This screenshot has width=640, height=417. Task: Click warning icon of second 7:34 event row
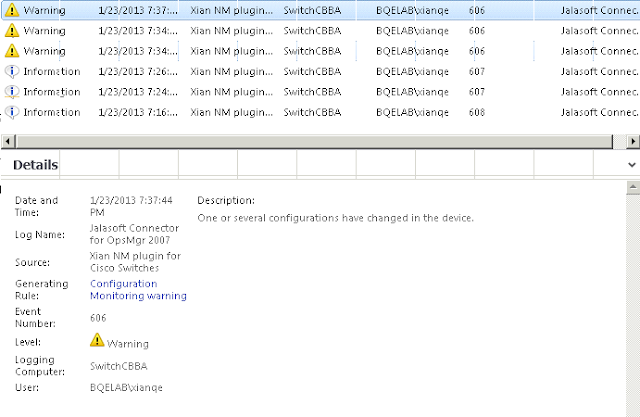click(x=12, y=51)
